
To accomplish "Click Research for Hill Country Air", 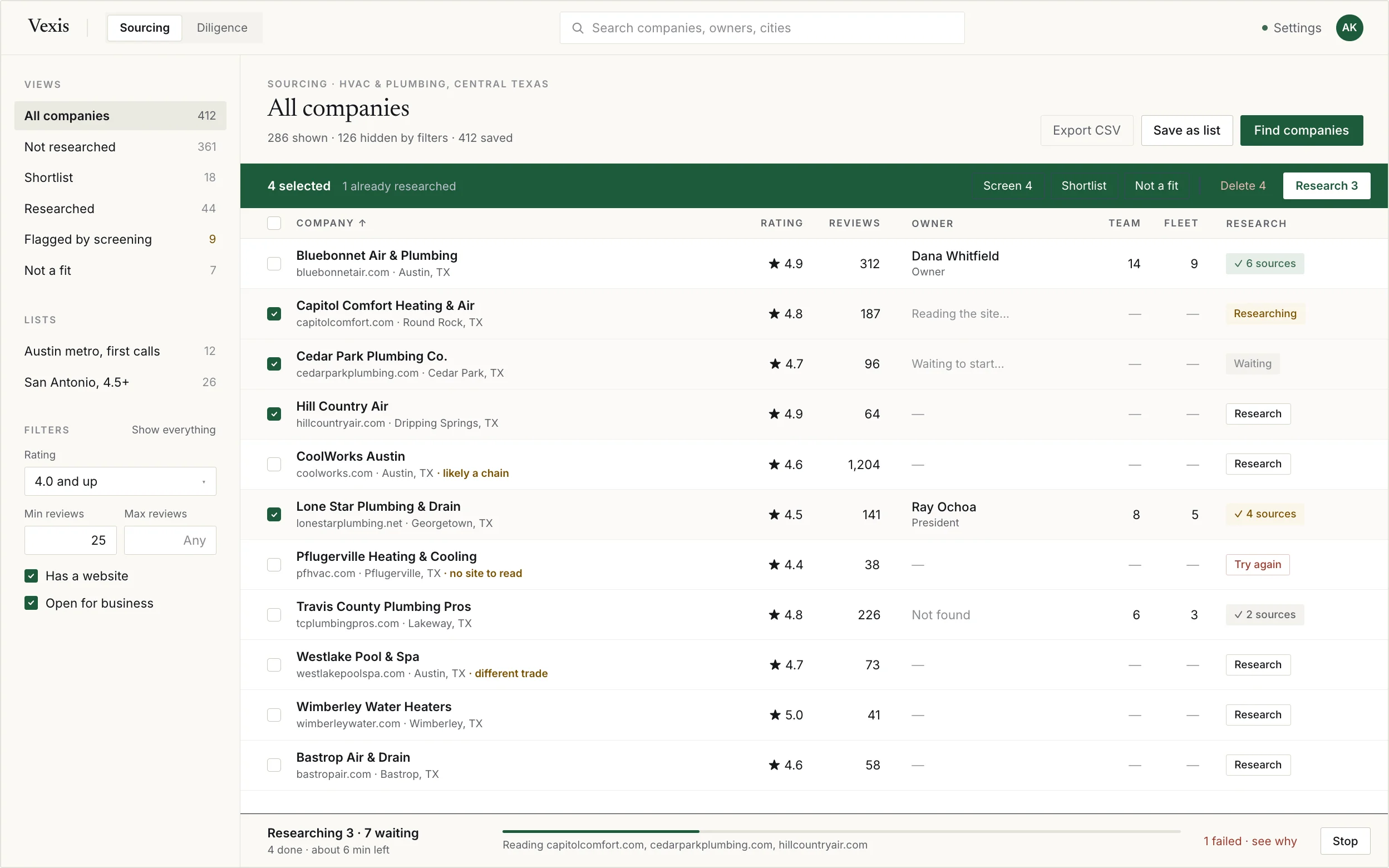I will pos(1258,414).
